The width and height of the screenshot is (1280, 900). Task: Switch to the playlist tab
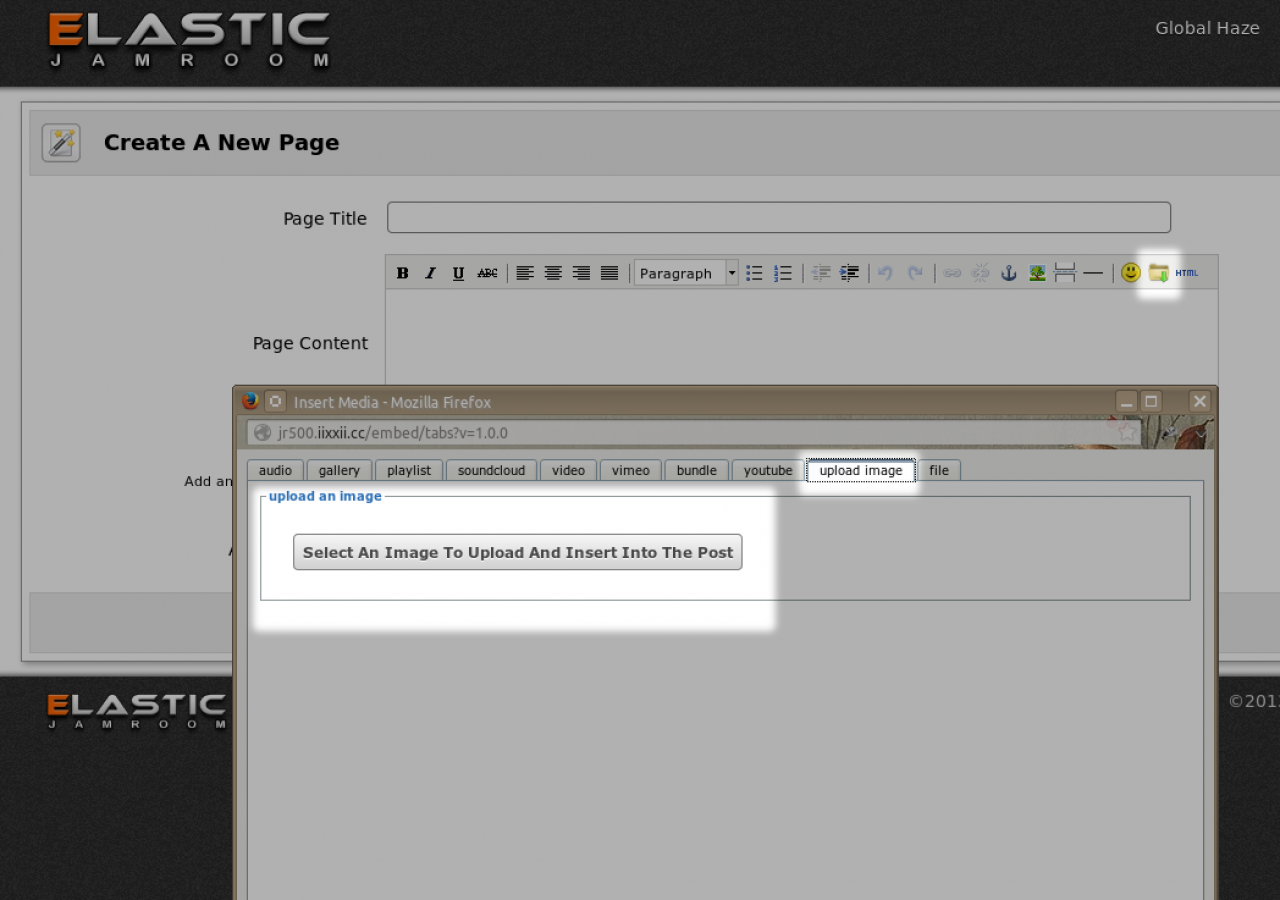point(409,470)
